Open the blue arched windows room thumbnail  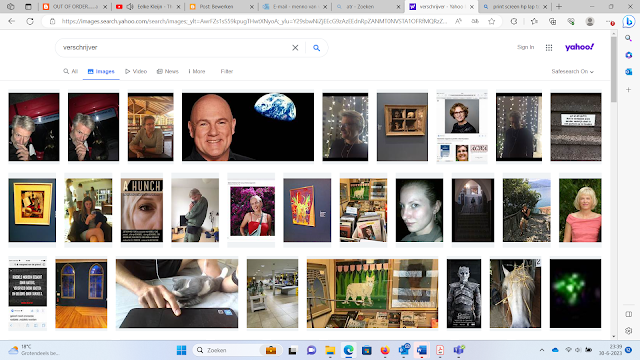81,293
